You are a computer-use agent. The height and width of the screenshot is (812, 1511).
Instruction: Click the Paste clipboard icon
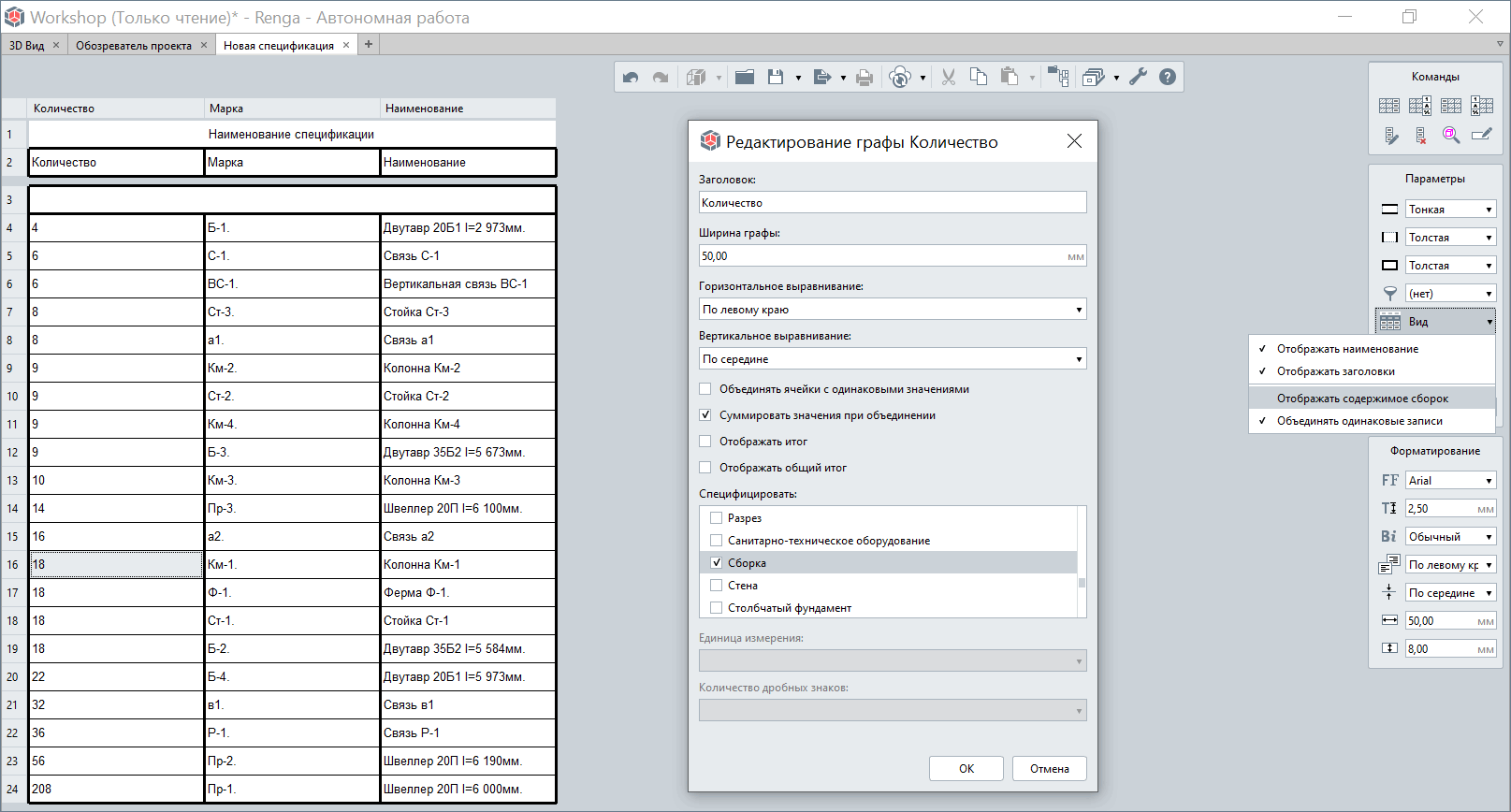click(1010, 78)
